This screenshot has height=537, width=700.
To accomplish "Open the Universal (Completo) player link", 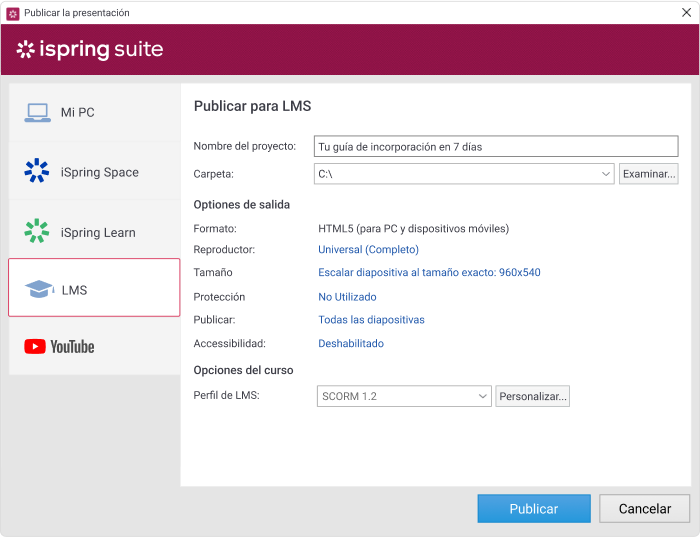I will (368, 250).
